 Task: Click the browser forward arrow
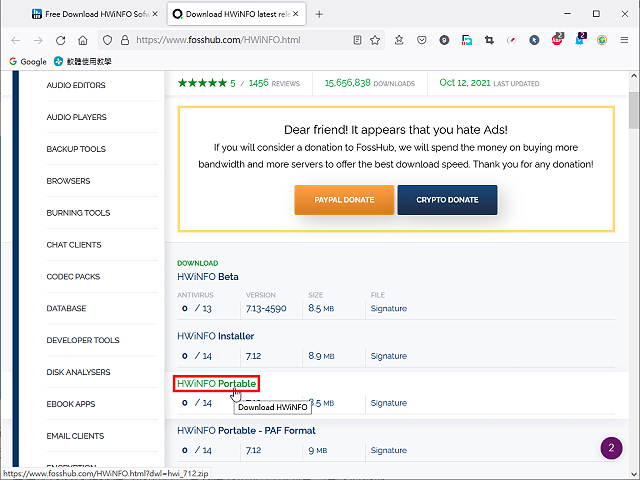[38, 40]
